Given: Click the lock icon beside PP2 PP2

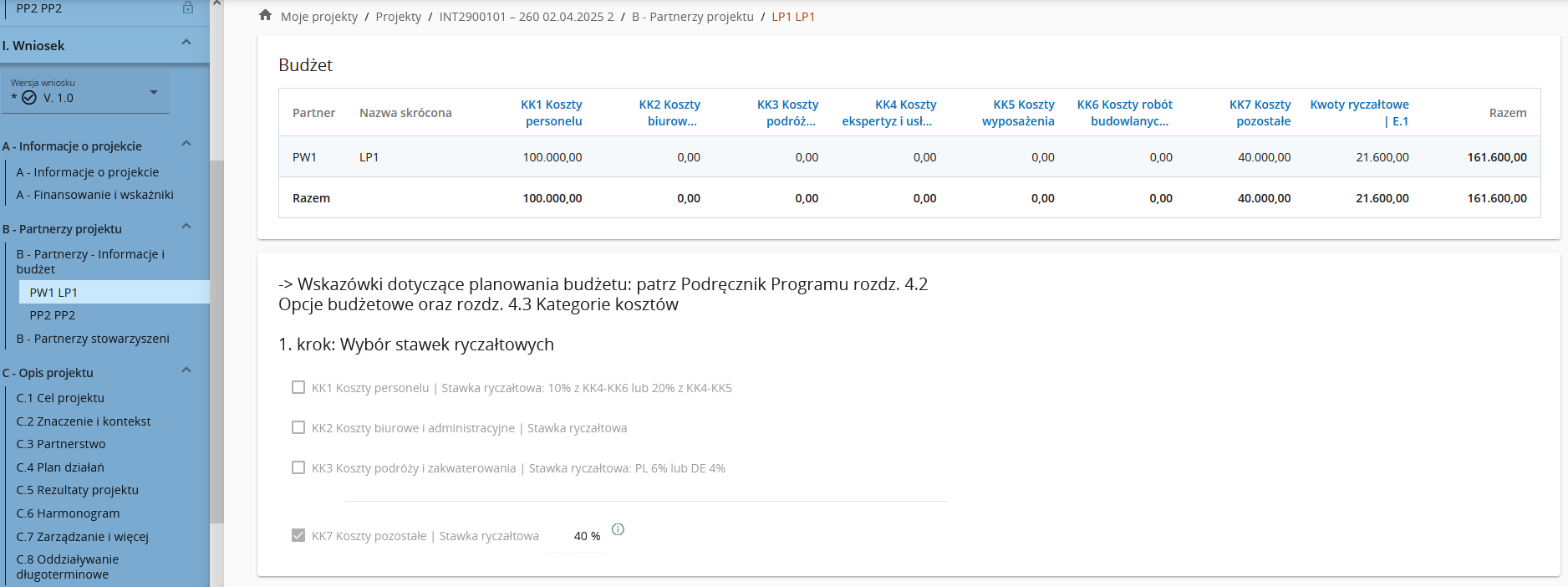Looking at the screenshot, I should click(x=188, y=8).
